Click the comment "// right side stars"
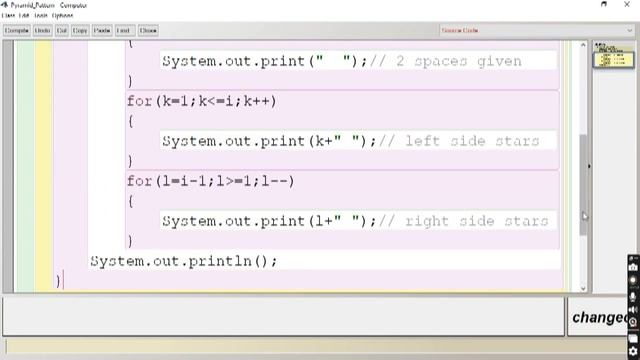 tap(464, 221)
